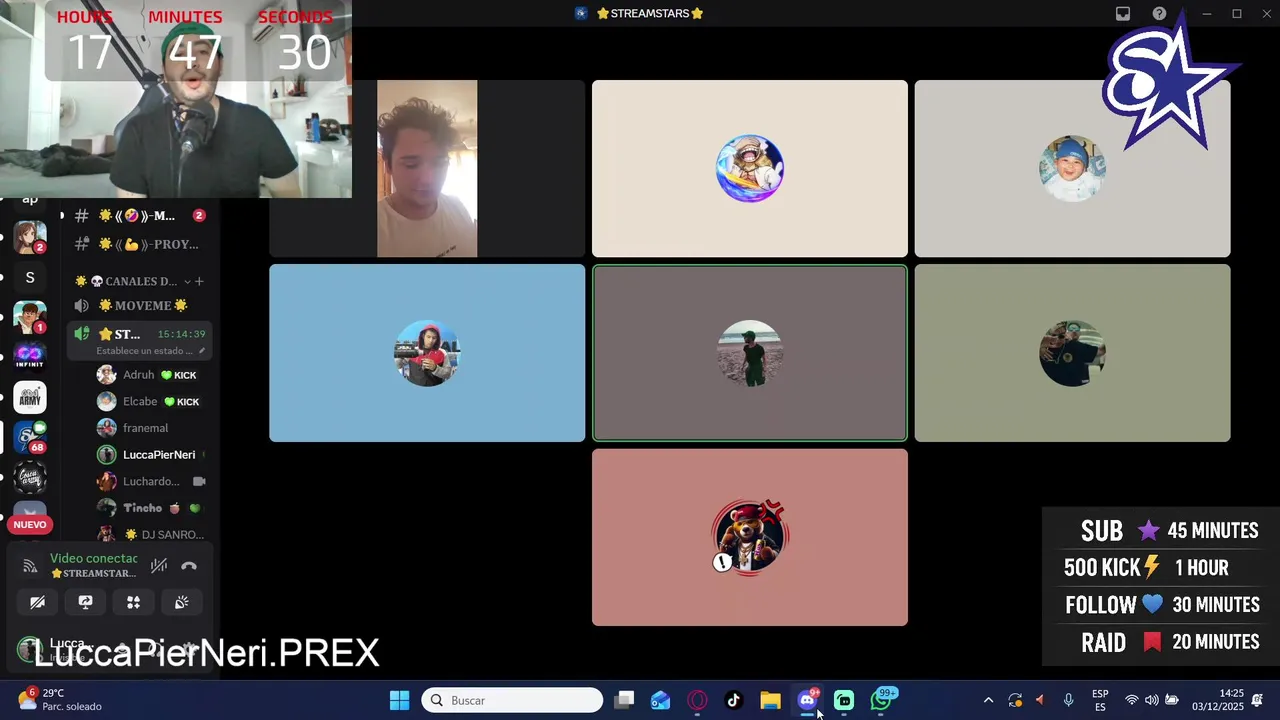Focus blue tile with red hoodie avatar
The image size is (1280, 720).
pos(427,353)
